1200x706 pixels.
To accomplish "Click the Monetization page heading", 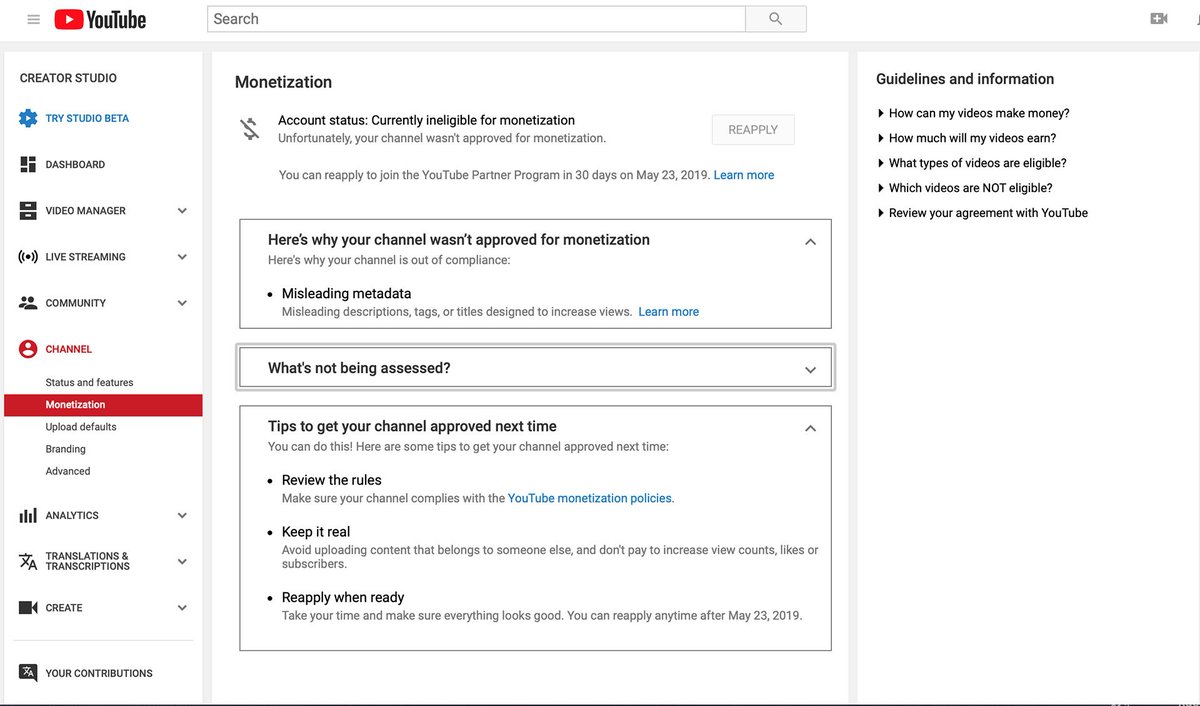I will coord(283,82).
